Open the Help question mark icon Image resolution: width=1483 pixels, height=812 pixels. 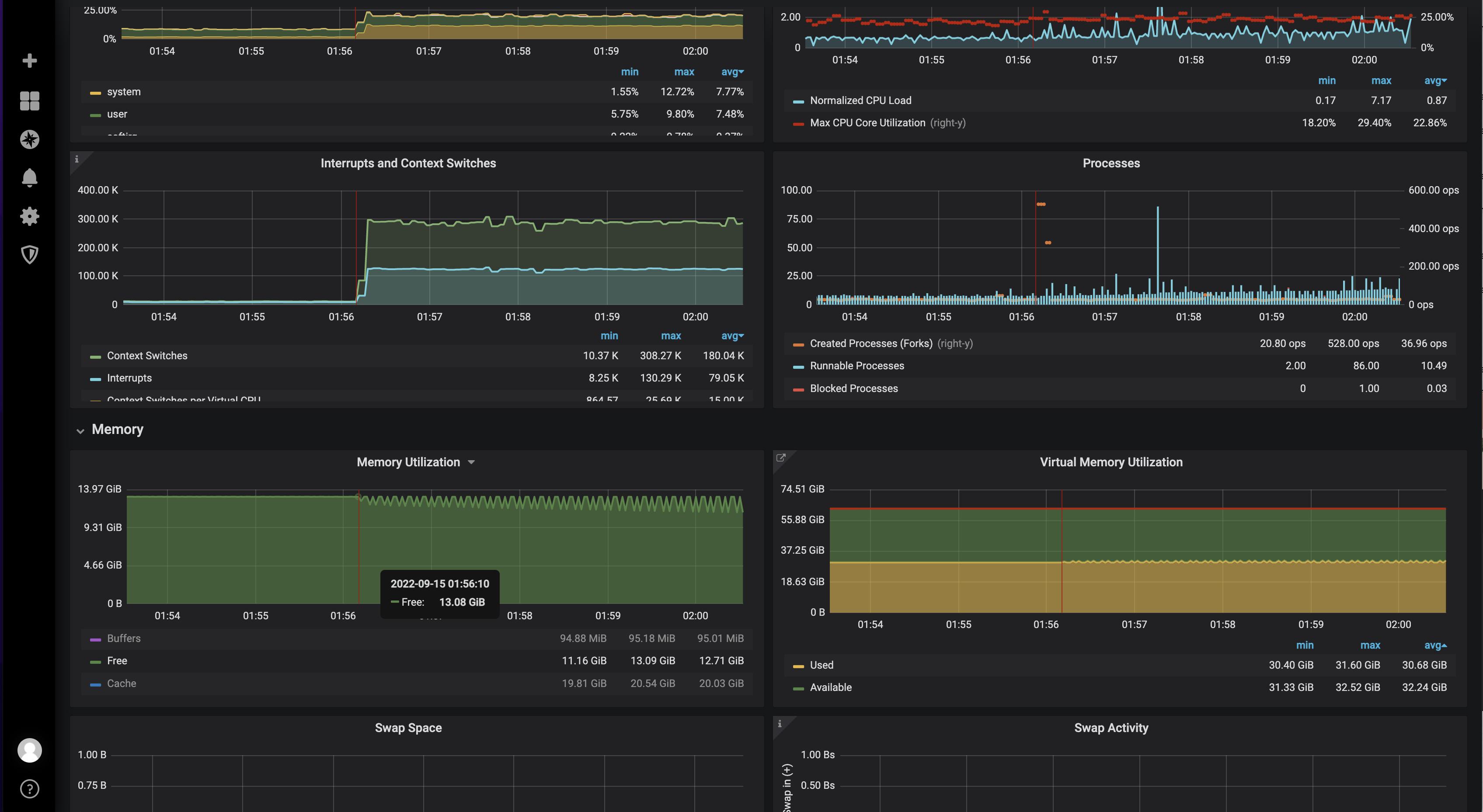(29, 789)
